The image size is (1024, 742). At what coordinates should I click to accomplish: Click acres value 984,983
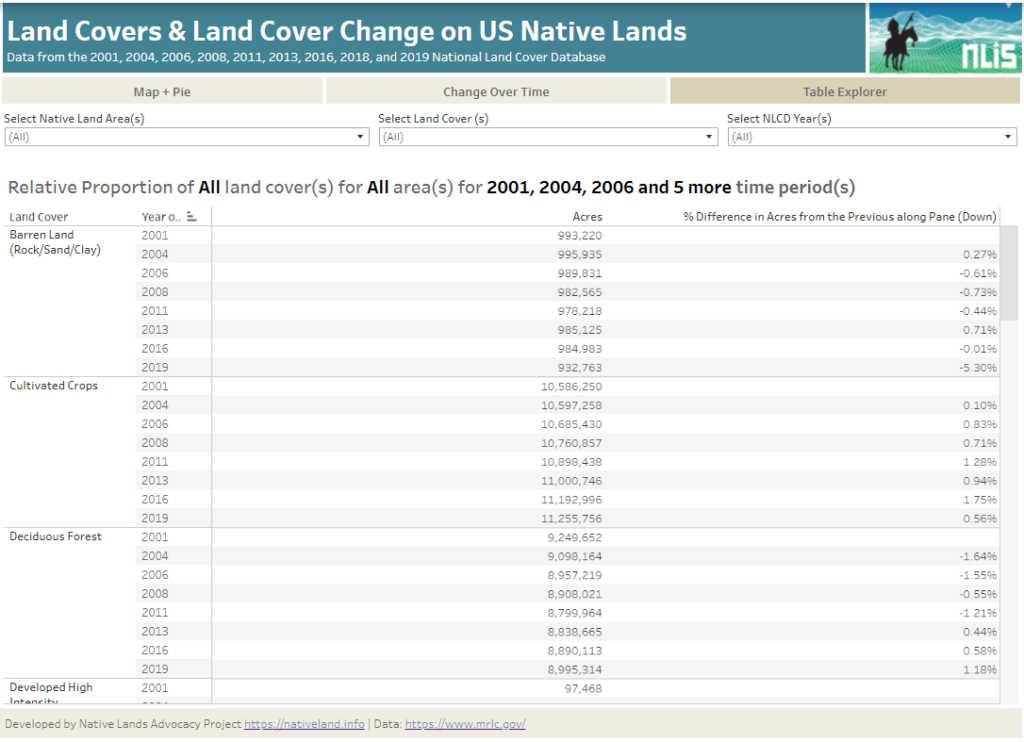pos(580,349)
